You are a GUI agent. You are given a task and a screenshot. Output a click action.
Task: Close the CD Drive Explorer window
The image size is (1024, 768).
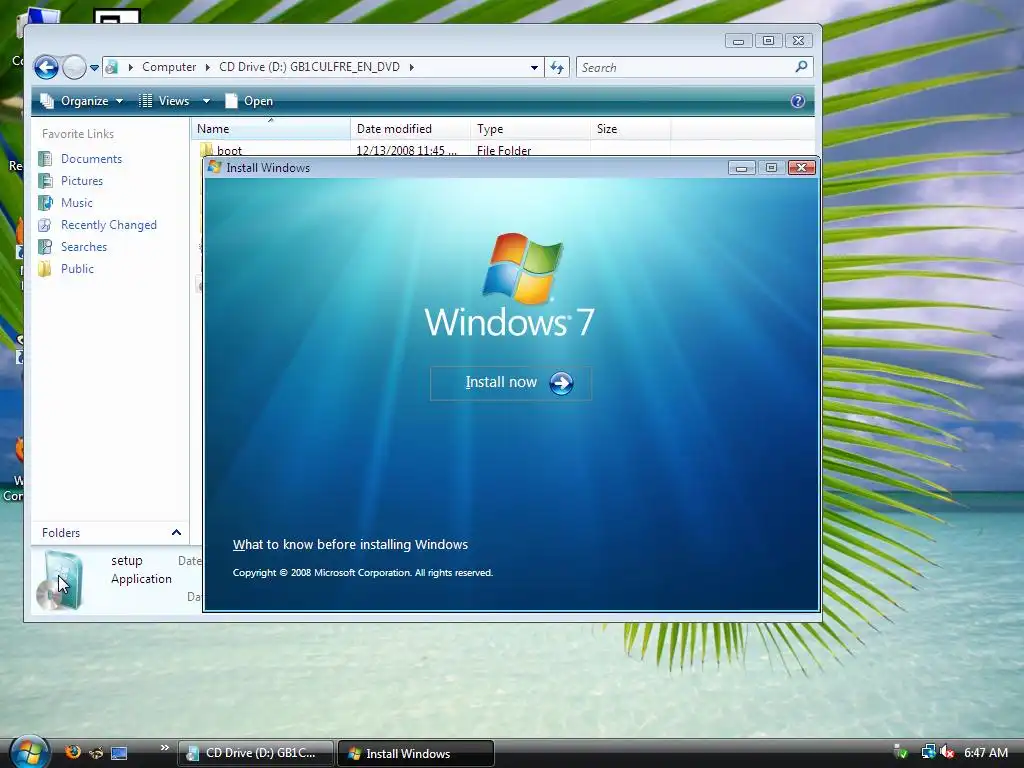(x=799, y=41)
